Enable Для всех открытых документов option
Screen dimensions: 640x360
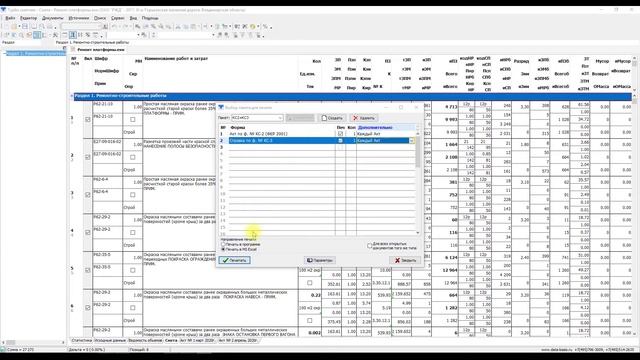369,246
